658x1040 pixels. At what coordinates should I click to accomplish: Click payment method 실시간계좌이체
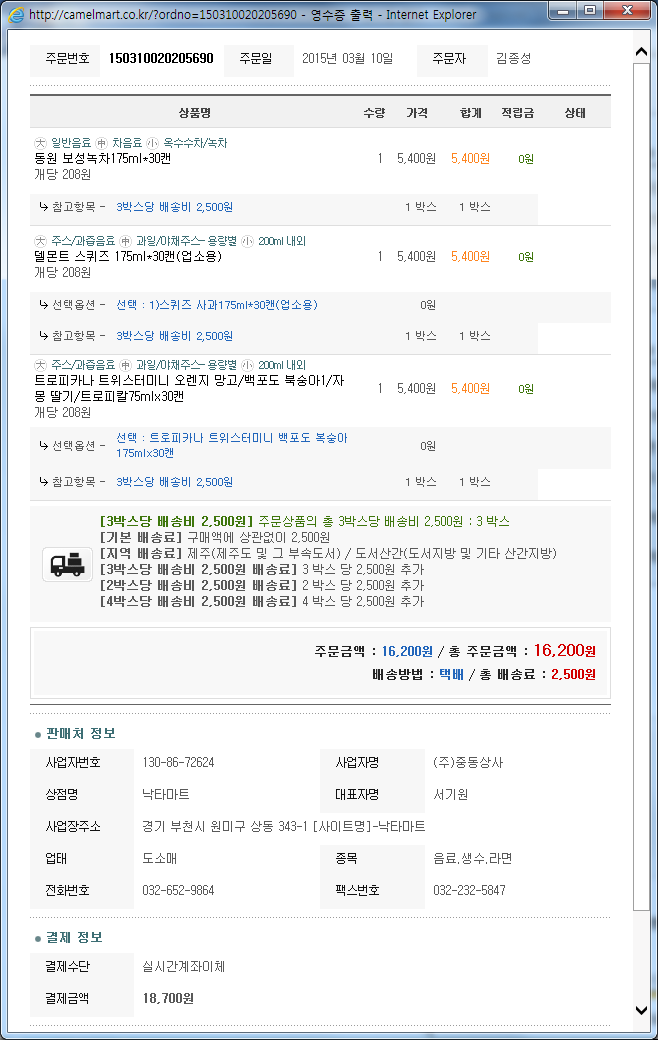(184, 966)
